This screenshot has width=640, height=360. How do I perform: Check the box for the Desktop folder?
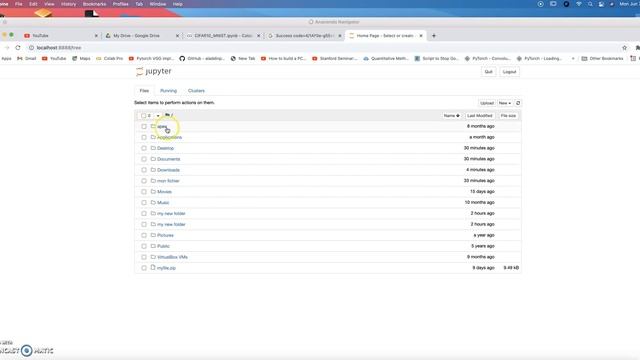tap(144, 148)
